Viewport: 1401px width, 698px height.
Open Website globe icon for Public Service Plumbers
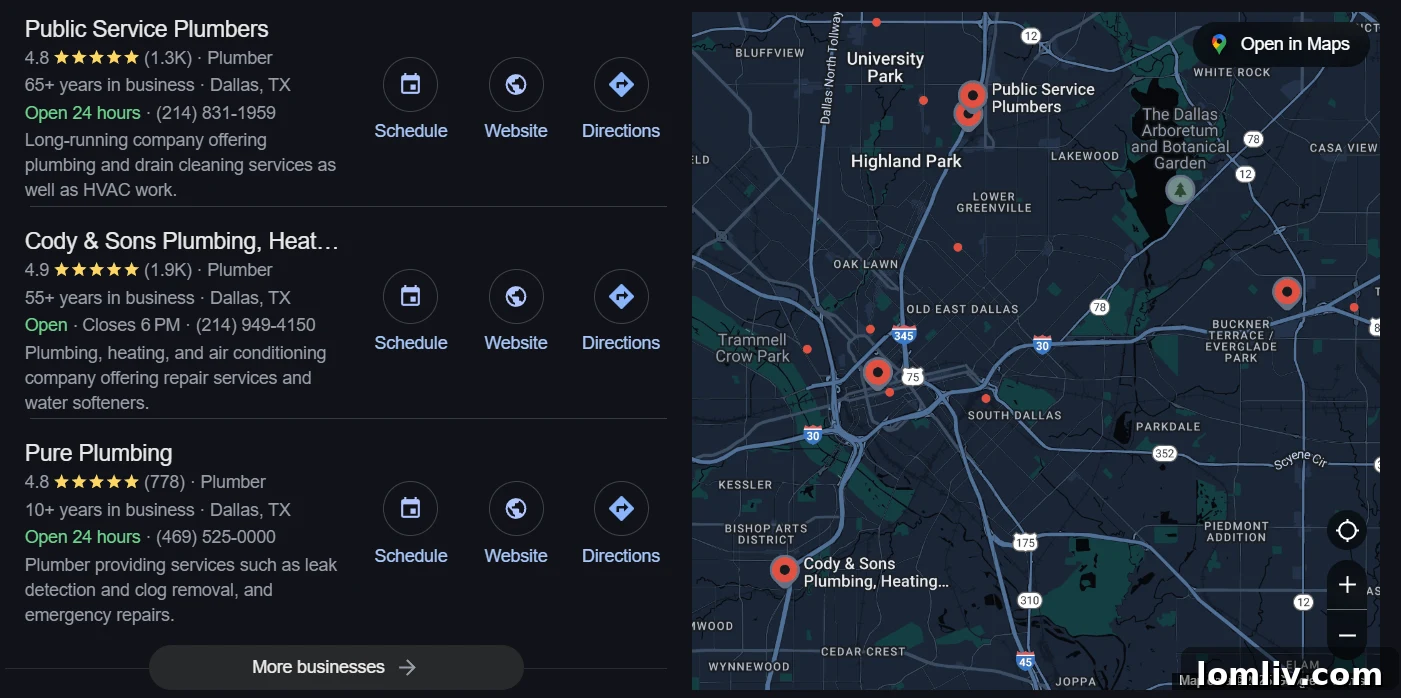(516, 85)
